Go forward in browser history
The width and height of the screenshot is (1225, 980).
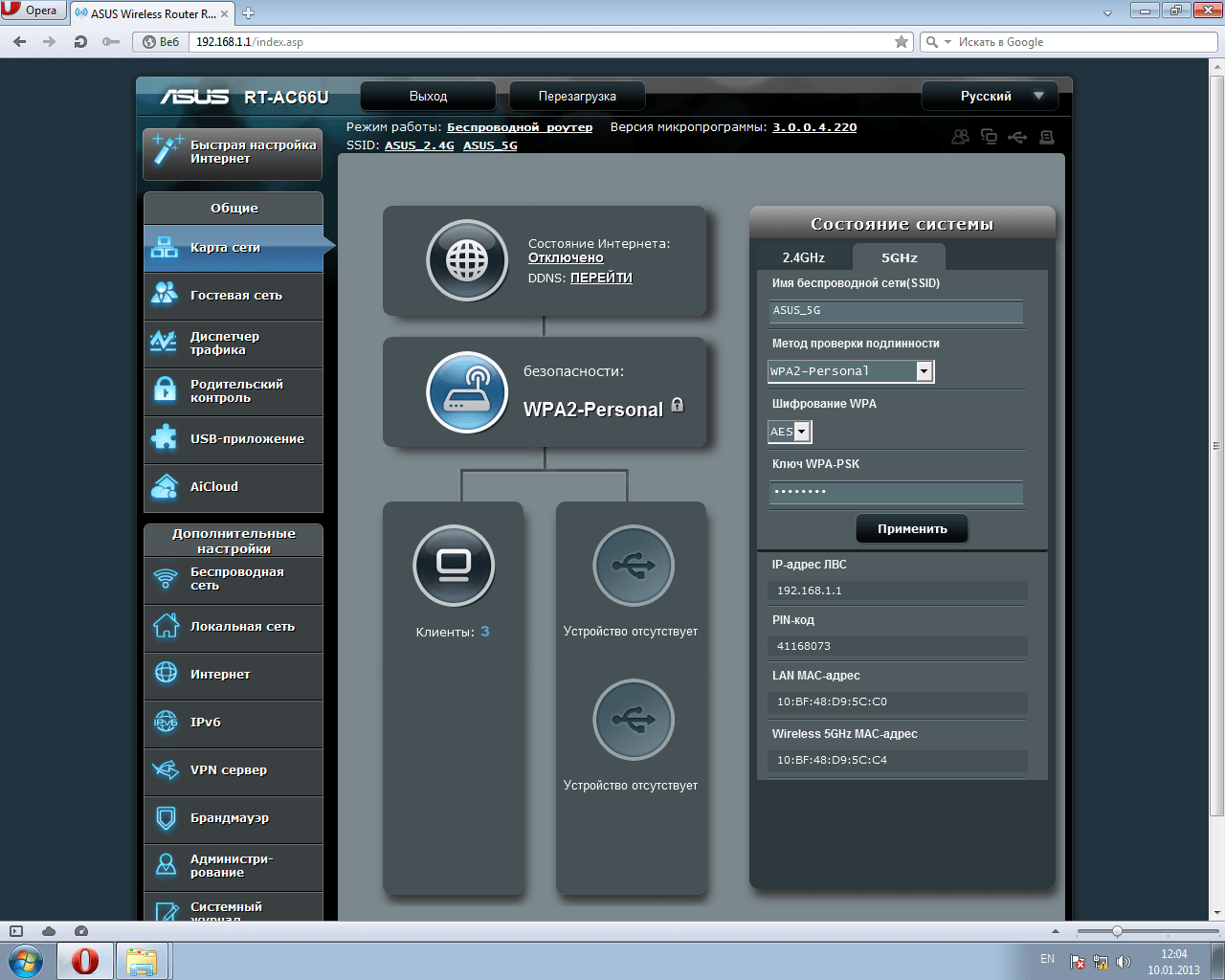pos(50,42)
